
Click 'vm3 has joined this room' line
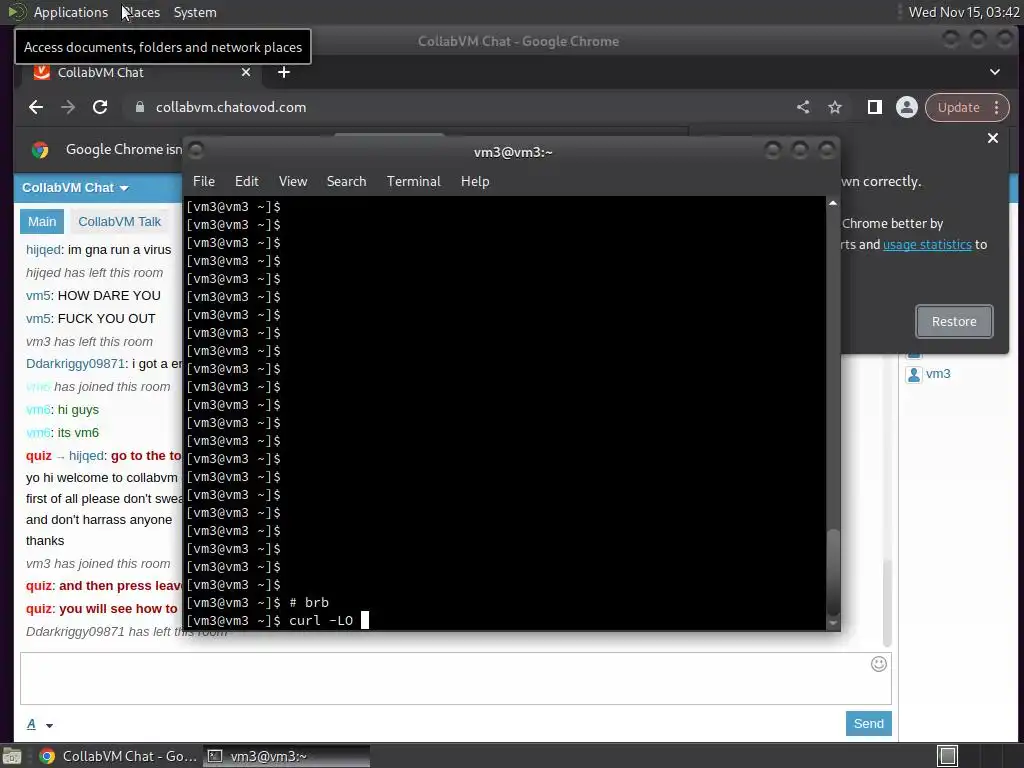click(x=98, y=564)
